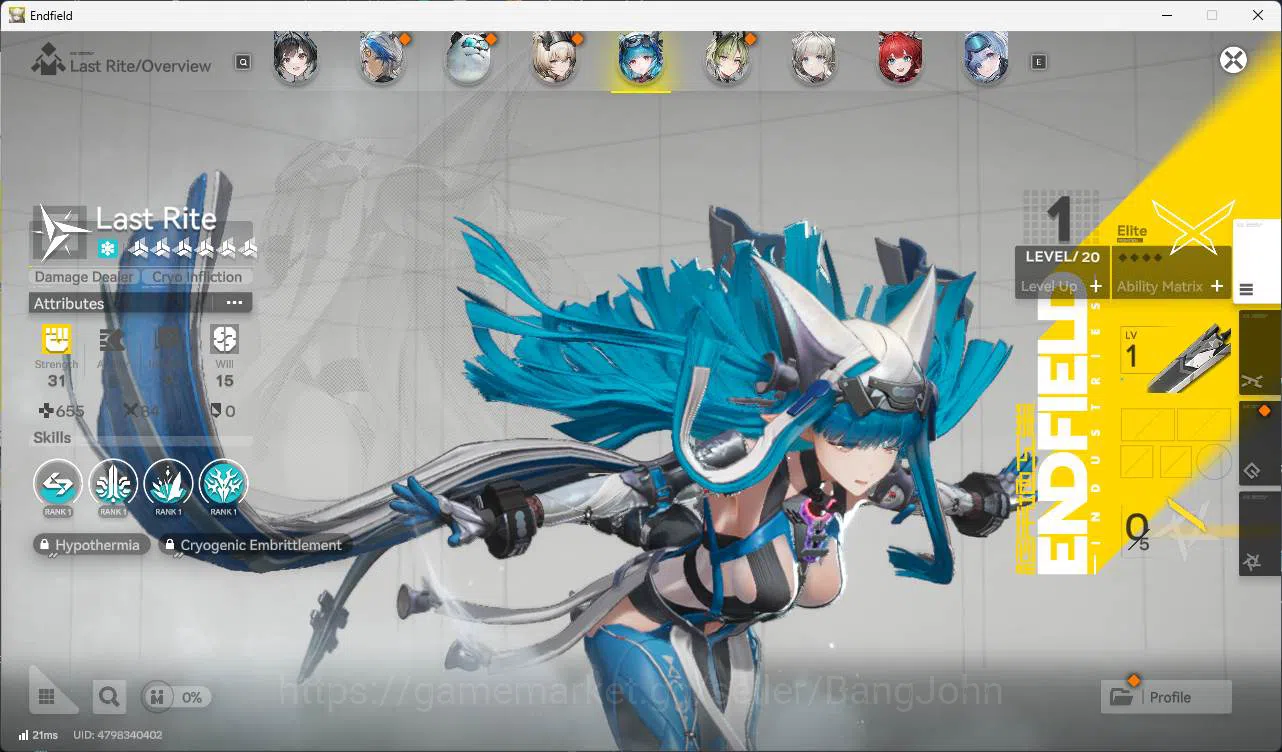Viewport: 1282px width, 752px height.
Task: Click the defense shield value 0
Action: click(221, 411)
